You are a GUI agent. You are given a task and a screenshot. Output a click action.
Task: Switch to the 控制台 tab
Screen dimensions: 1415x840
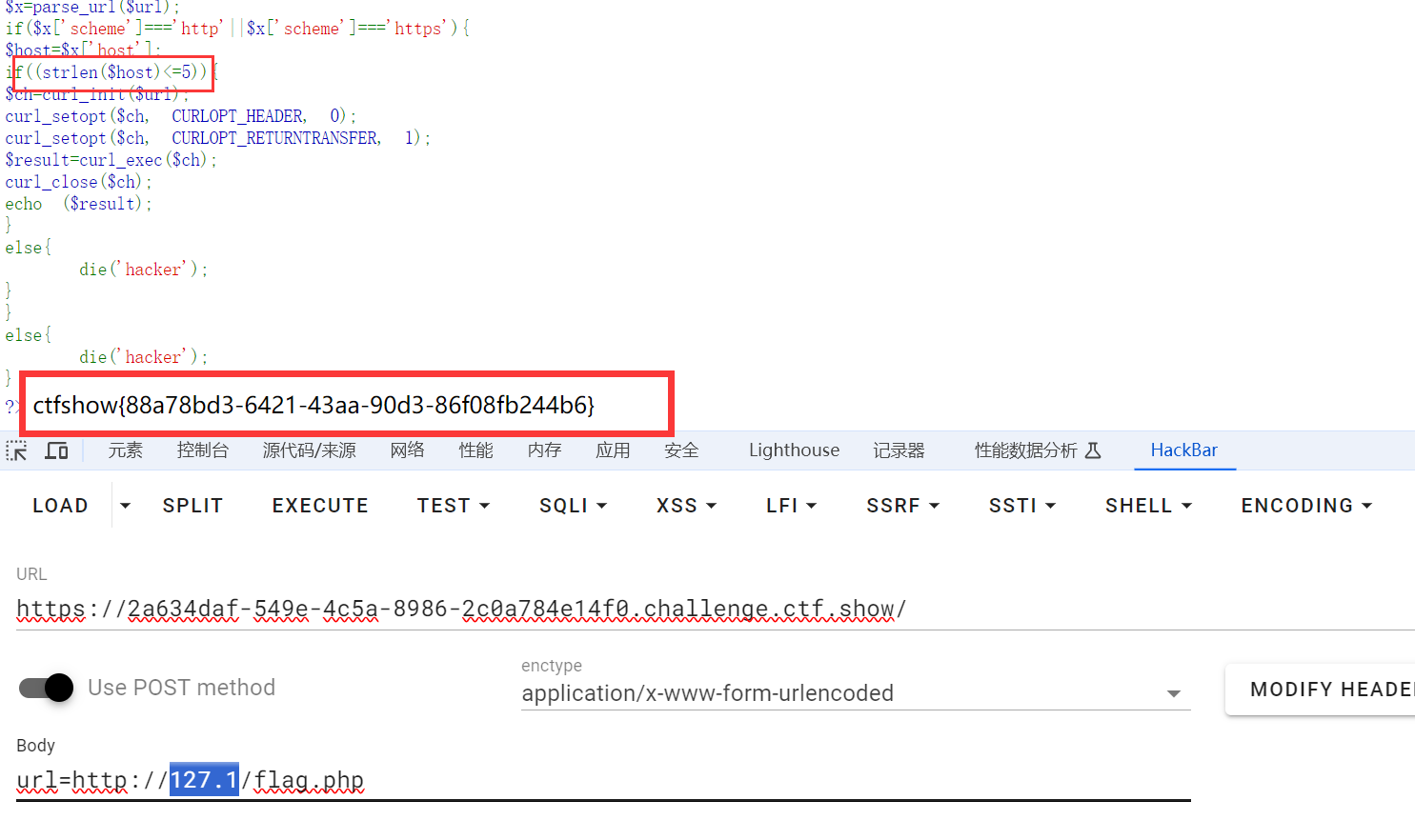(x=202, y=450)
